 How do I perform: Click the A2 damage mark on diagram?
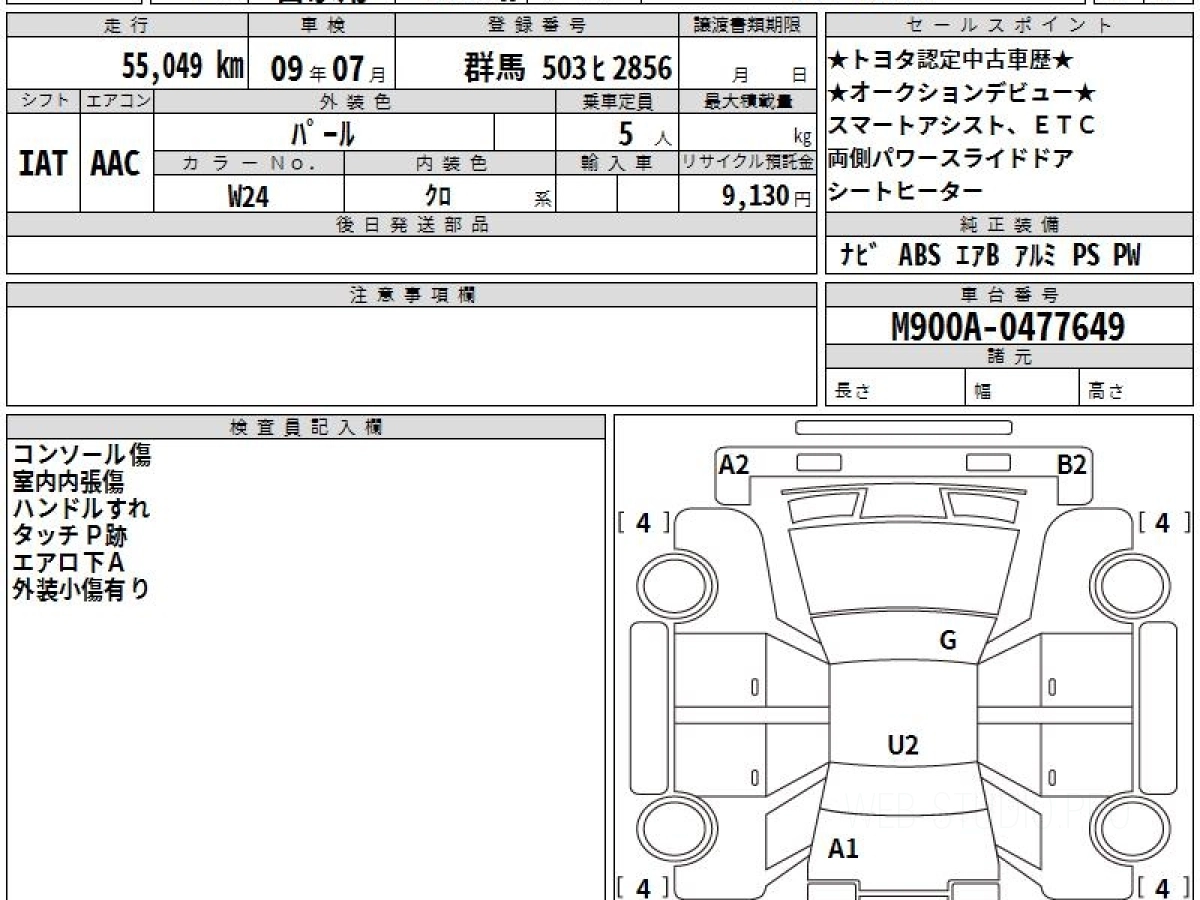pos(734,464)
